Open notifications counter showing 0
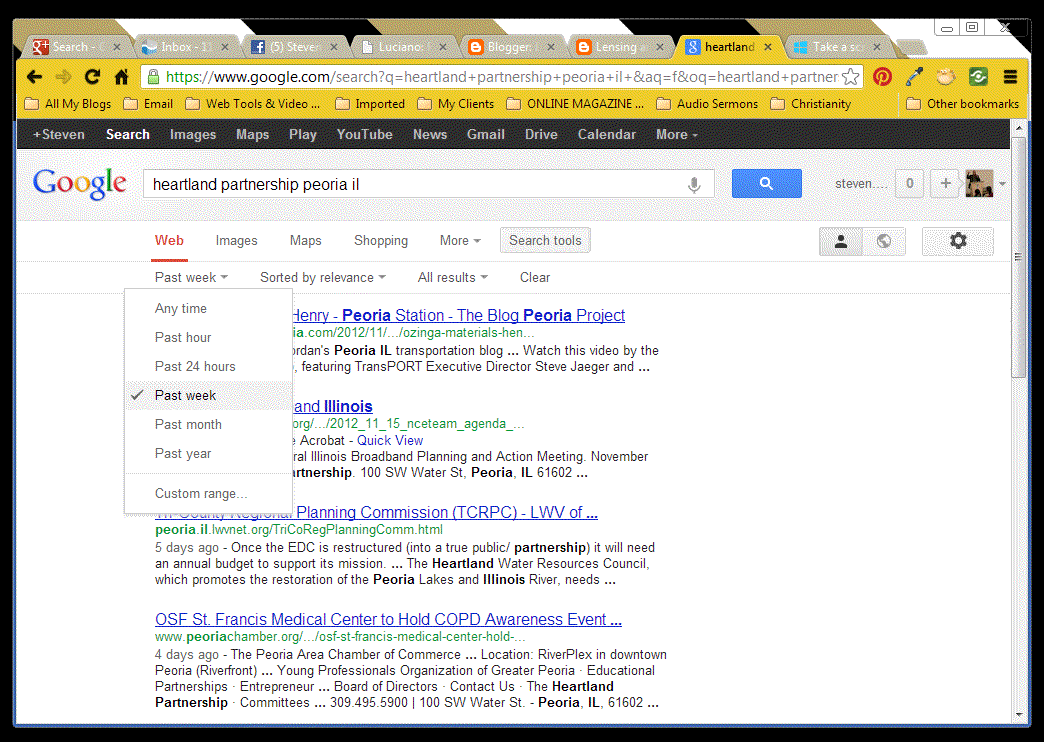This screenshot has width=1044, height=742. pyautogui.click(x=910, y=183)
